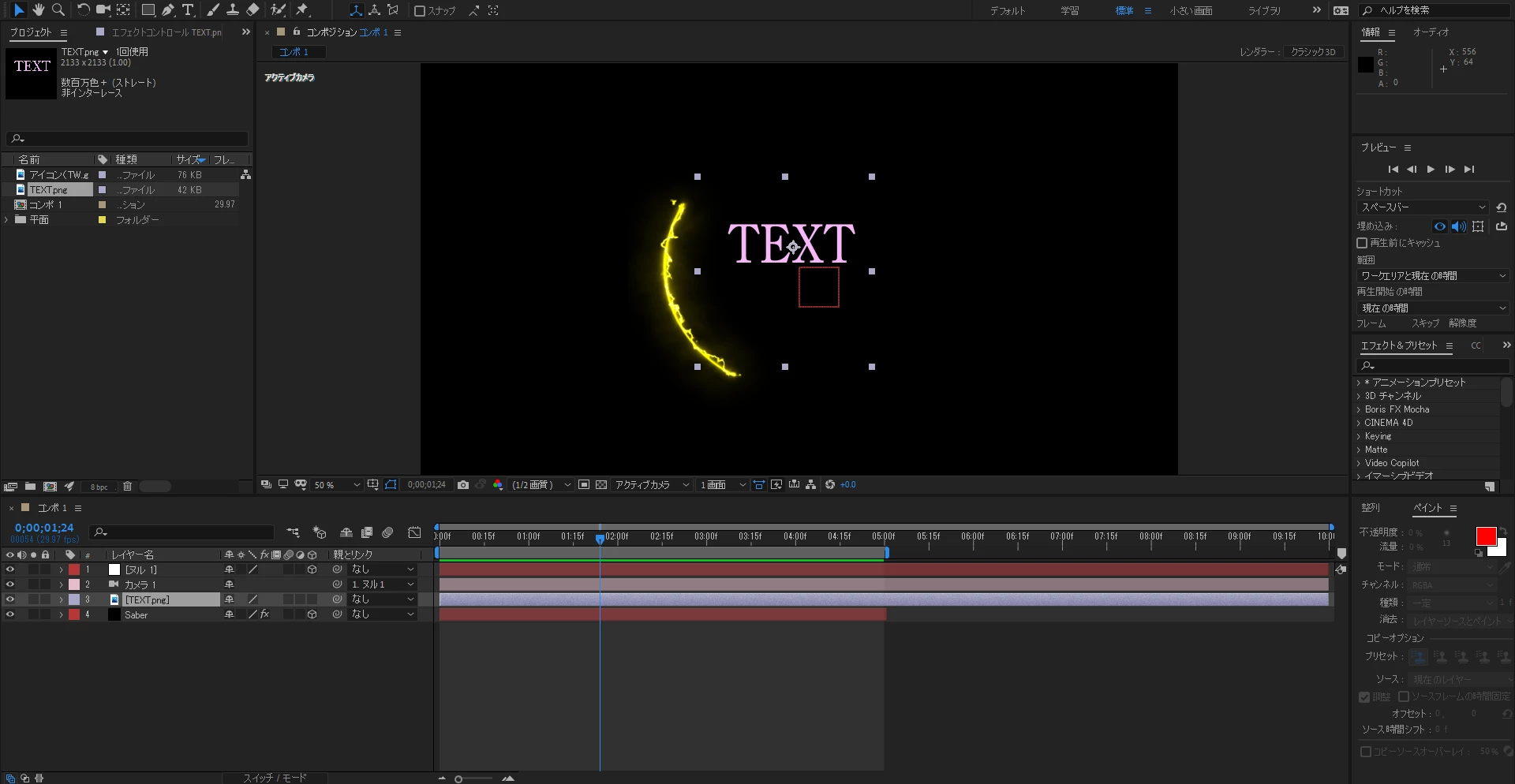Open the show channel RGB icon
Image resolution: width=1515 pixels, height=784 pixels.
point(498,485)
